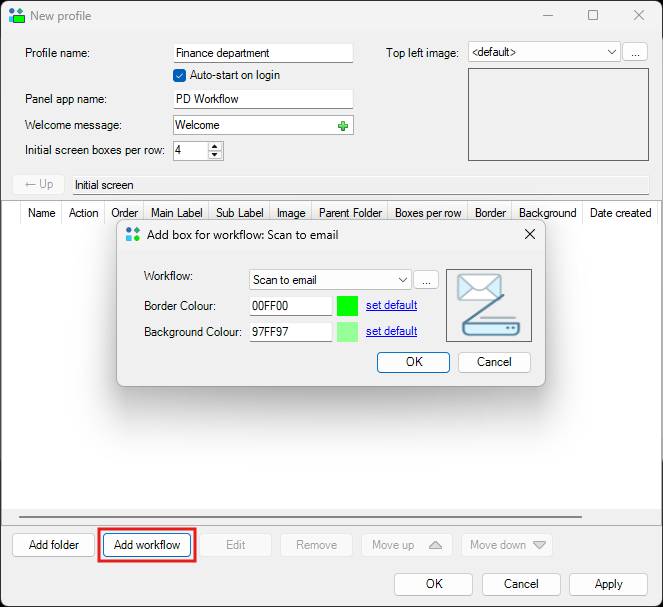Viewport: 663px width, 607px height.
Task: Maximize the New profile window
Action: (593, 16)
